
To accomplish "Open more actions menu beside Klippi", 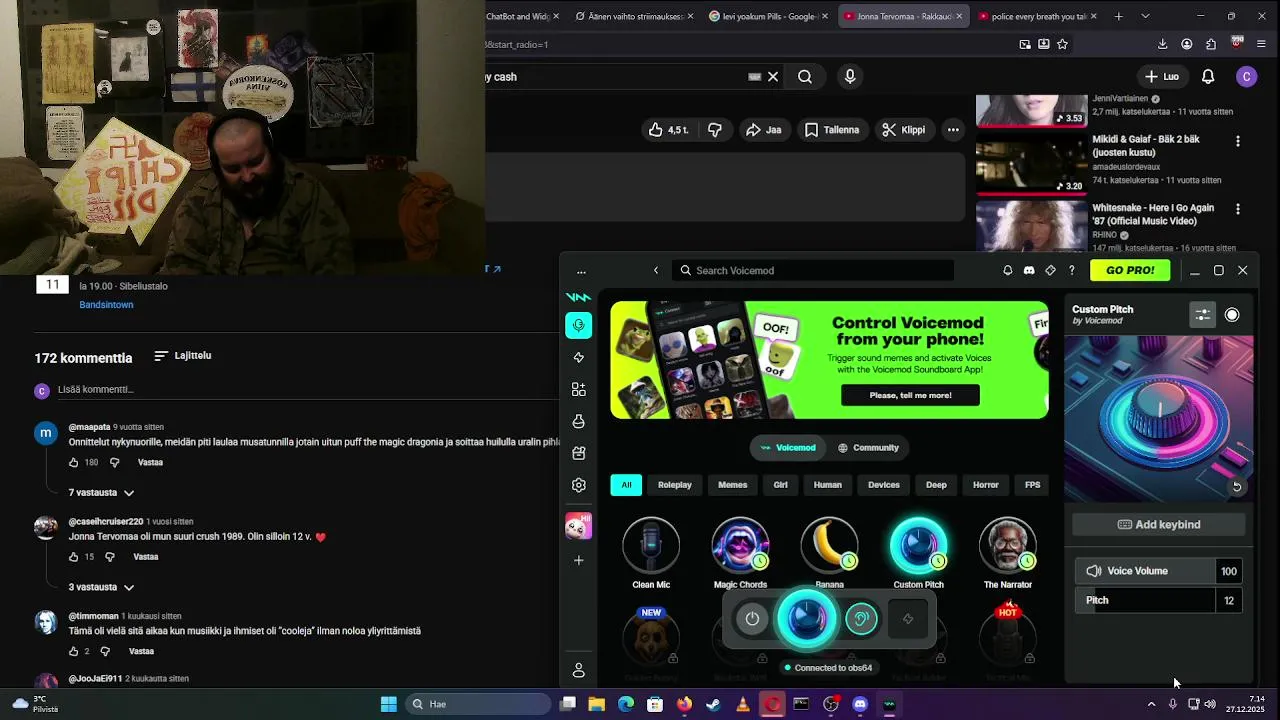I will point(953,130).
